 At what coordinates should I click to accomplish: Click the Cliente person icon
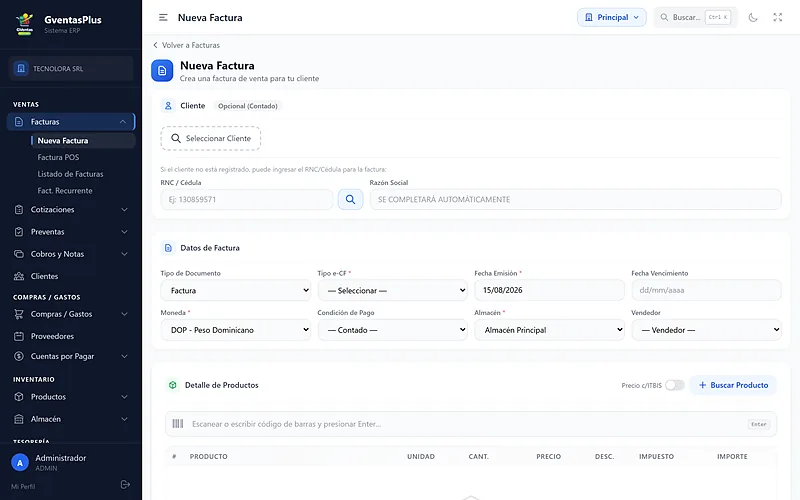(x=168, y=106)
